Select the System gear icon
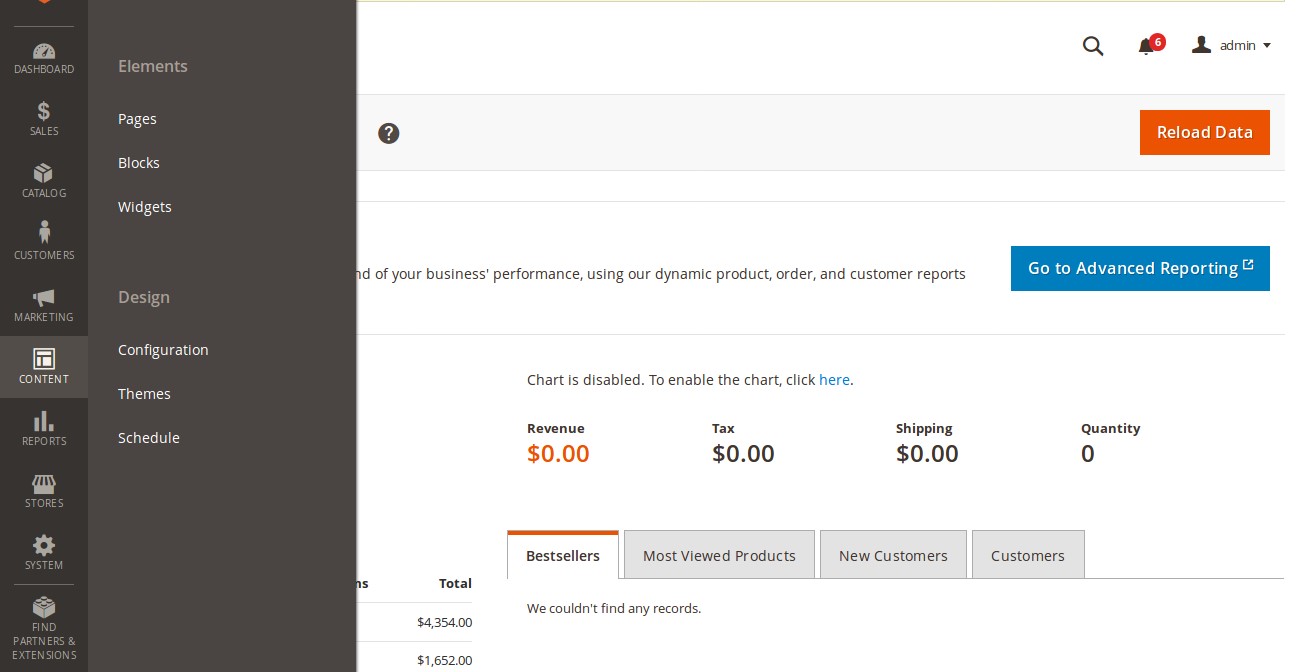The height and width of the screenshot is (672, 1308). pyautogui.click(x=44, y=552)
